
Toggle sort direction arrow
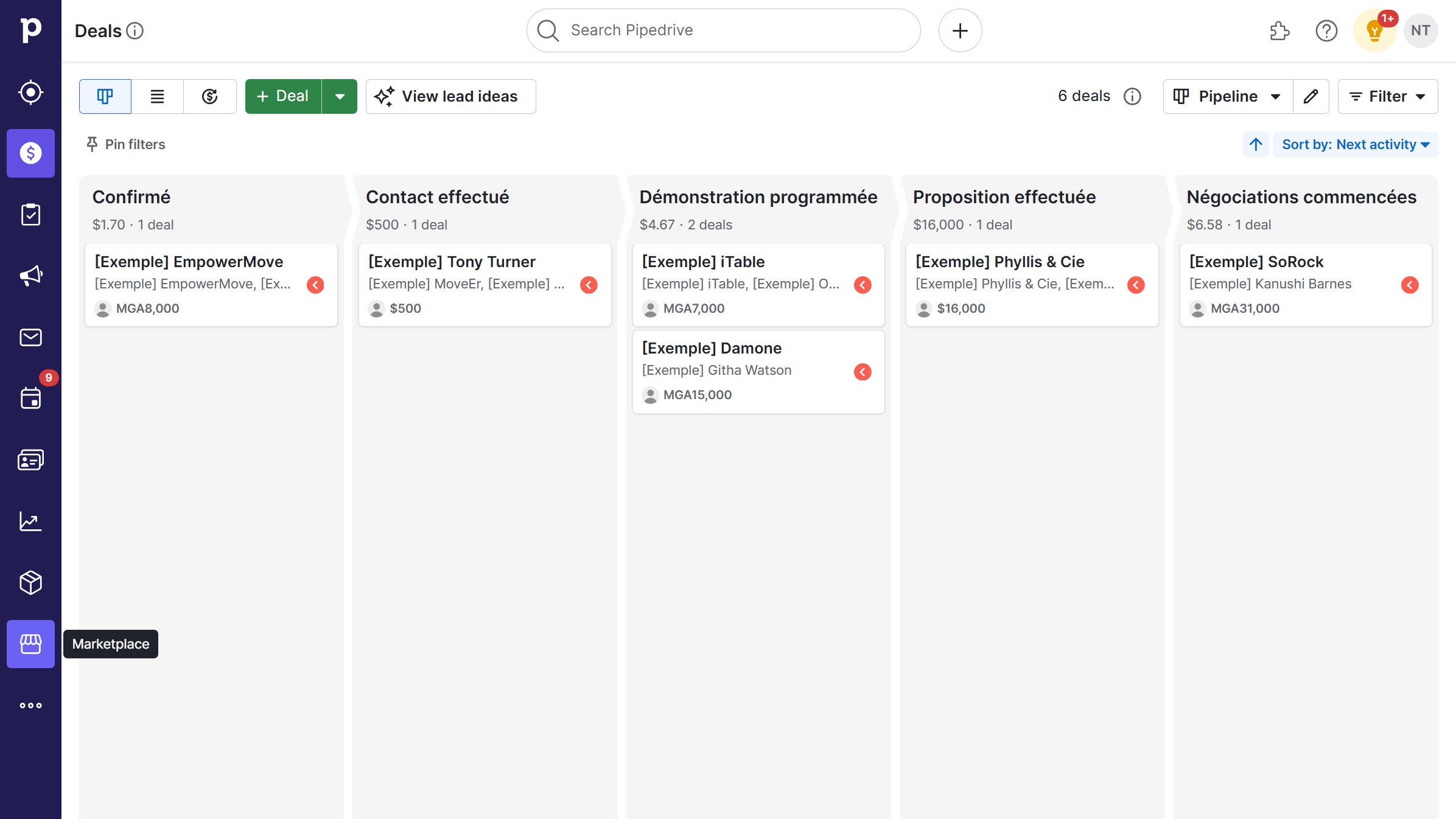[1256, 144]
